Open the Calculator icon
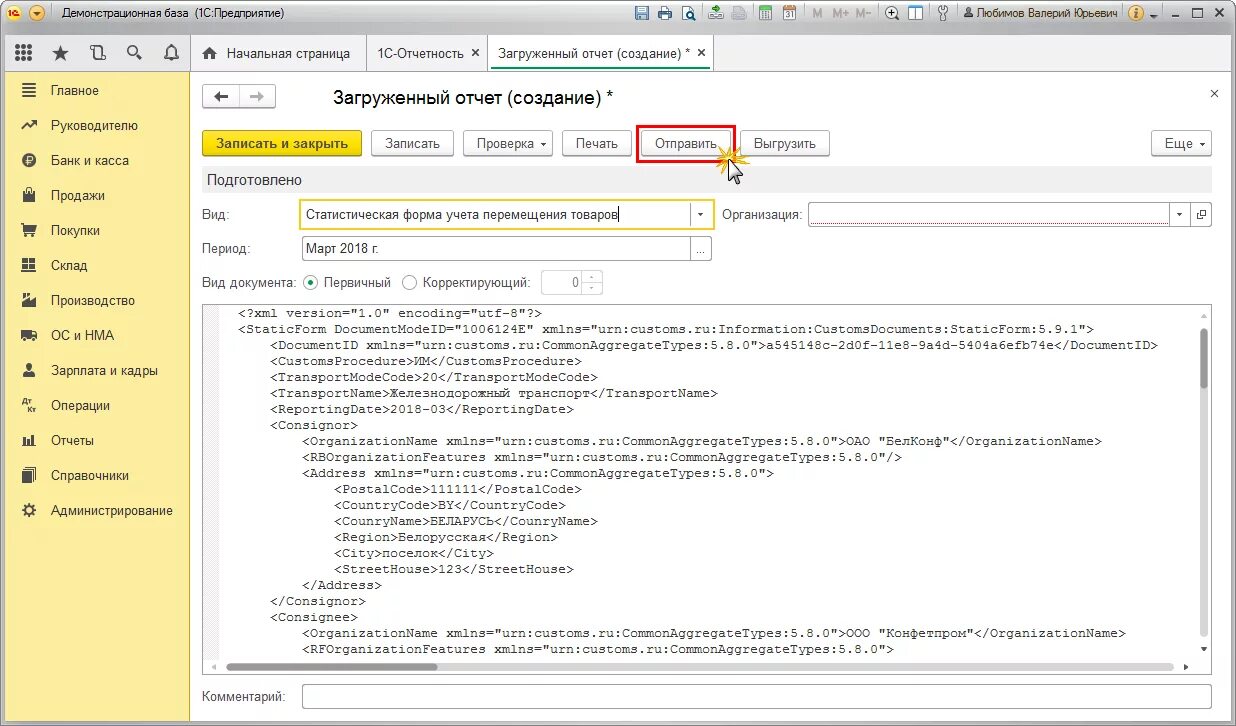This screenshot has height=726, width=1236. (x=766, y=13)
